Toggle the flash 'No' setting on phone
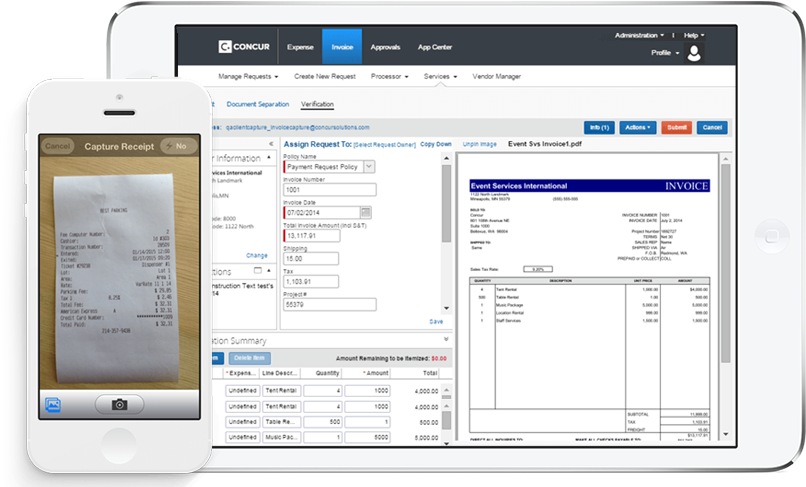This screenshot has height=487, width=806. (x=176, y=146)
